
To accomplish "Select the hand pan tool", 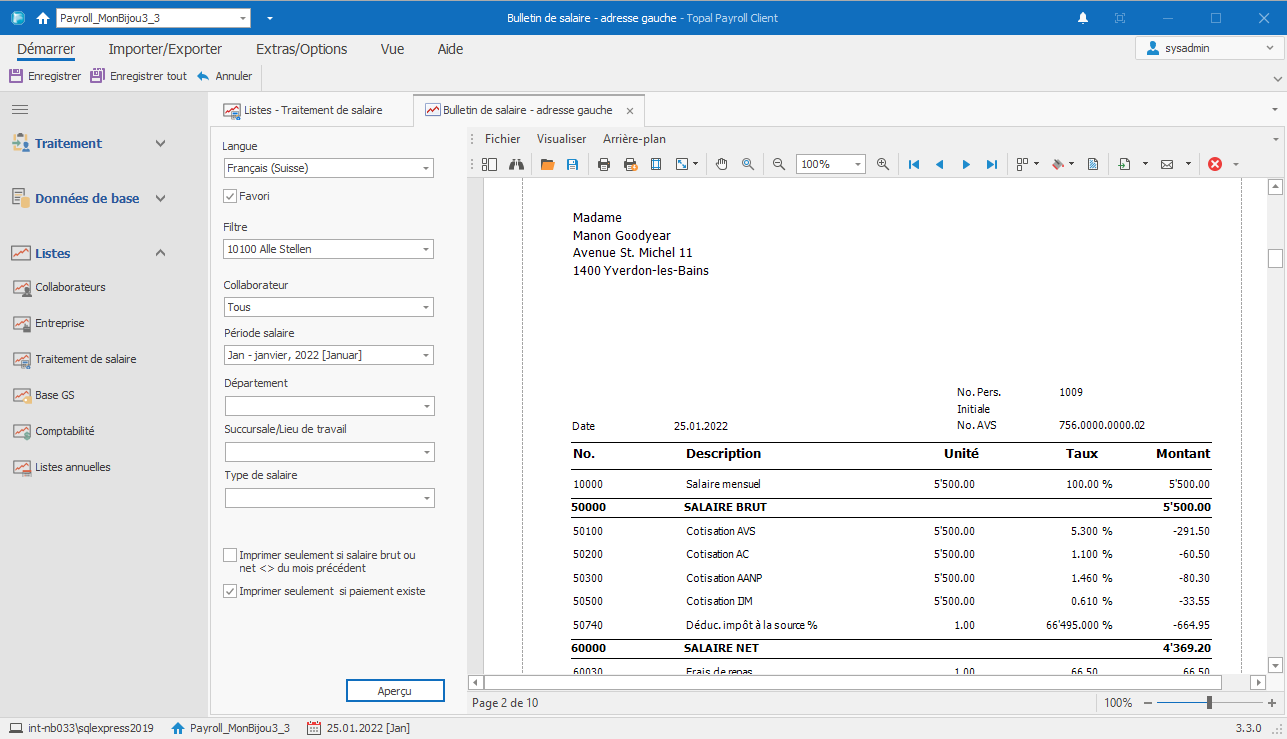I will pyautogui.click(x=722, y=164).
